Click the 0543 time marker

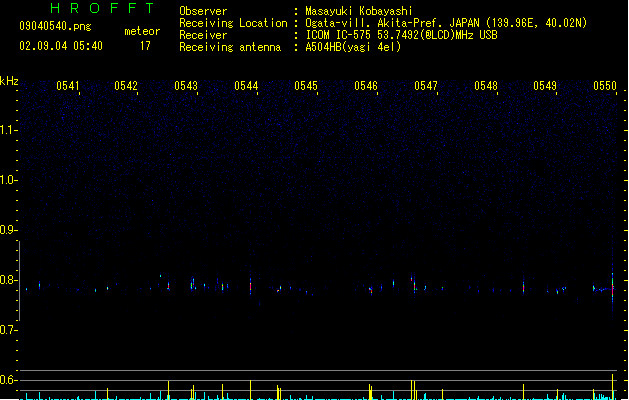tap(186, 85)
